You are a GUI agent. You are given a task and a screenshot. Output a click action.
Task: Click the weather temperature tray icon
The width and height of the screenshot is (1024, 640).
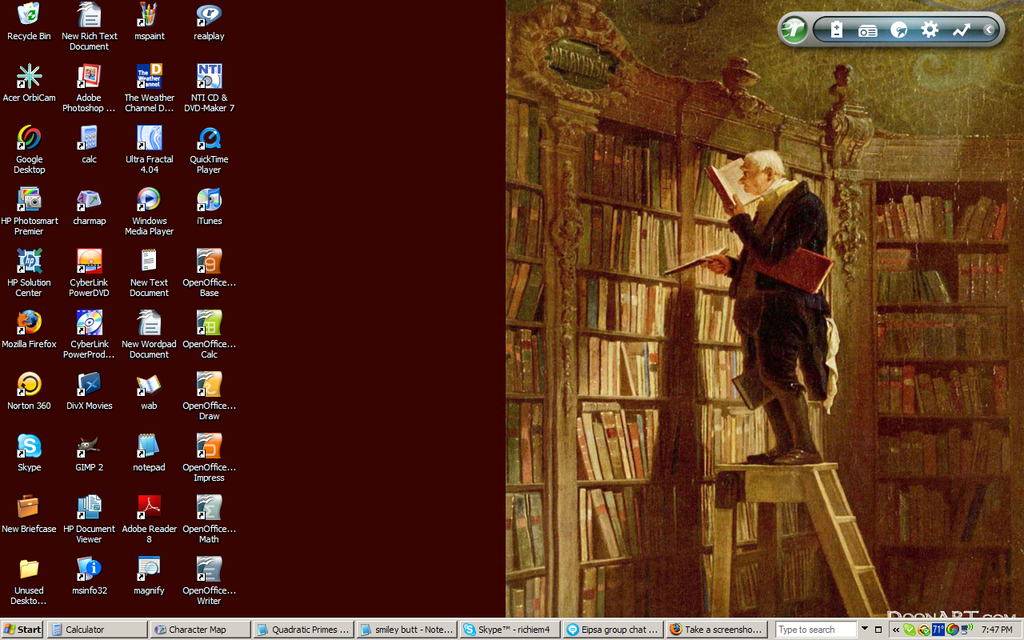(938, 630)
